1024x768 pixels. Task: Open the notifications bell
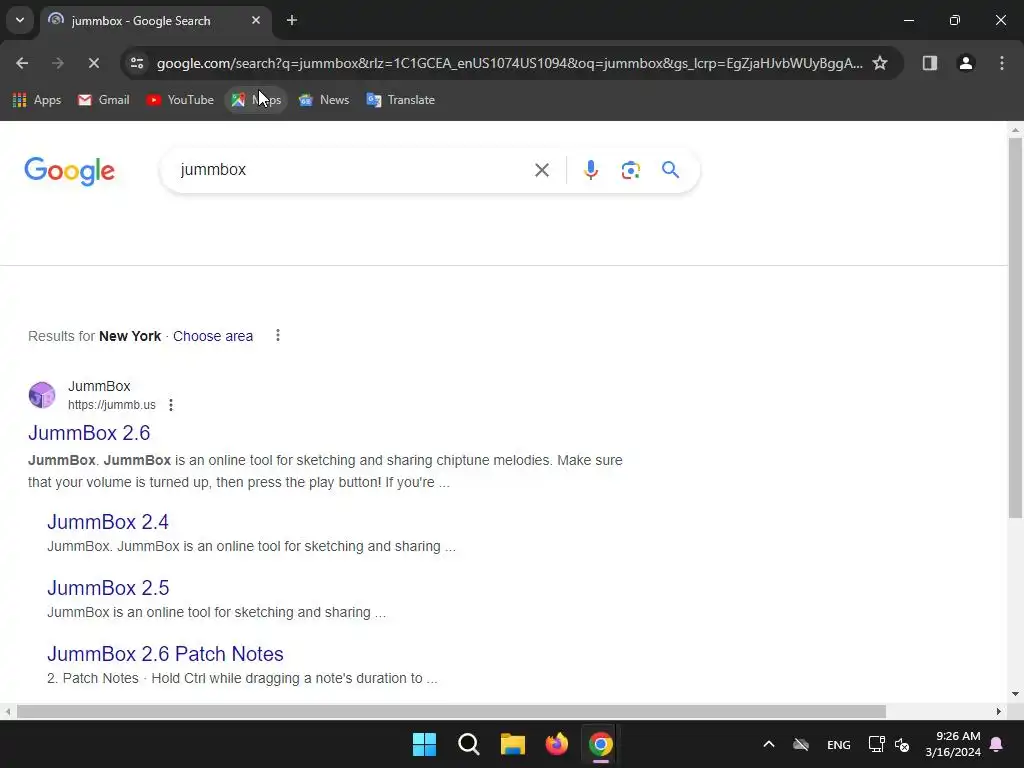tap(997, 744)
